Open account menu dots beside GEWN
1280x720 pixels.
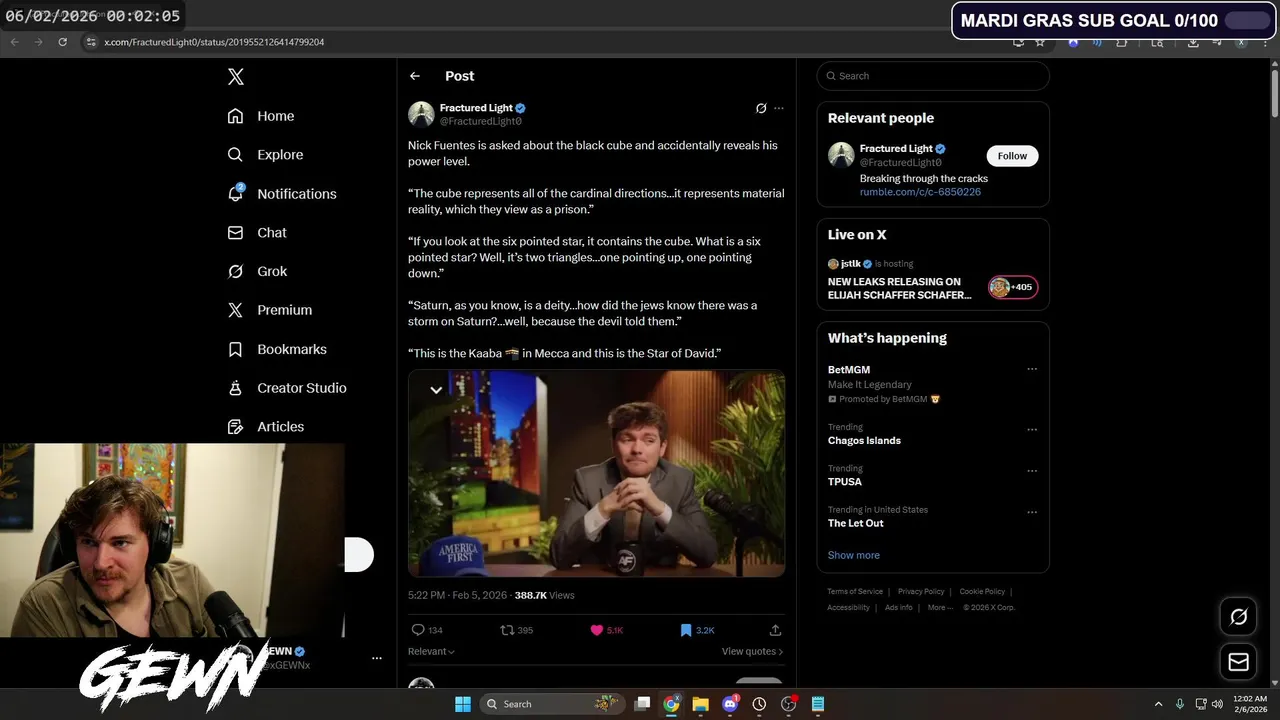coord(377,658)
